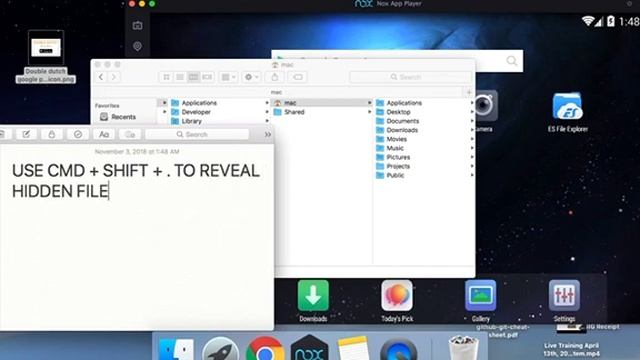This screenshot has width=640, height=360.
Task: Click the Nox sidebar location pin icon
Action: point(137,46)
